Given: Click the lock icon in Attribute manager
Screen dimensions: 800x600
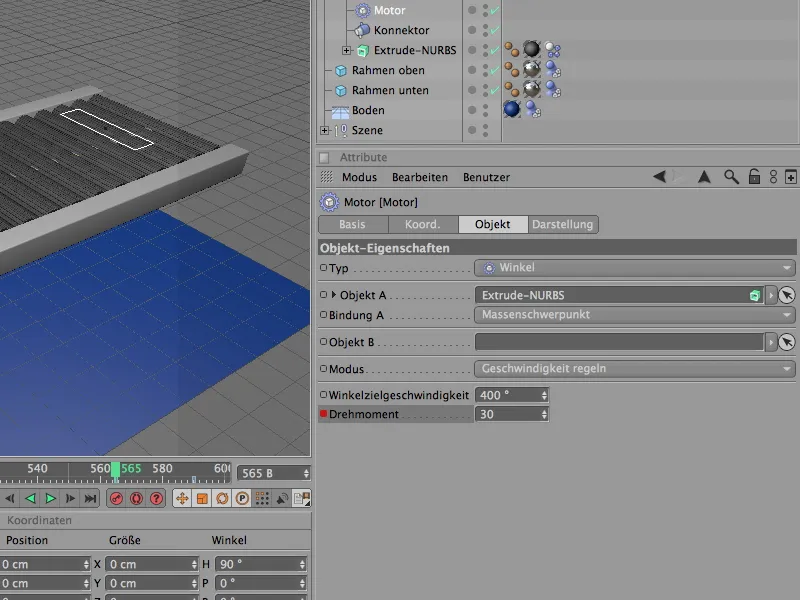Looking at the screenshot, I should pos(755,177).
